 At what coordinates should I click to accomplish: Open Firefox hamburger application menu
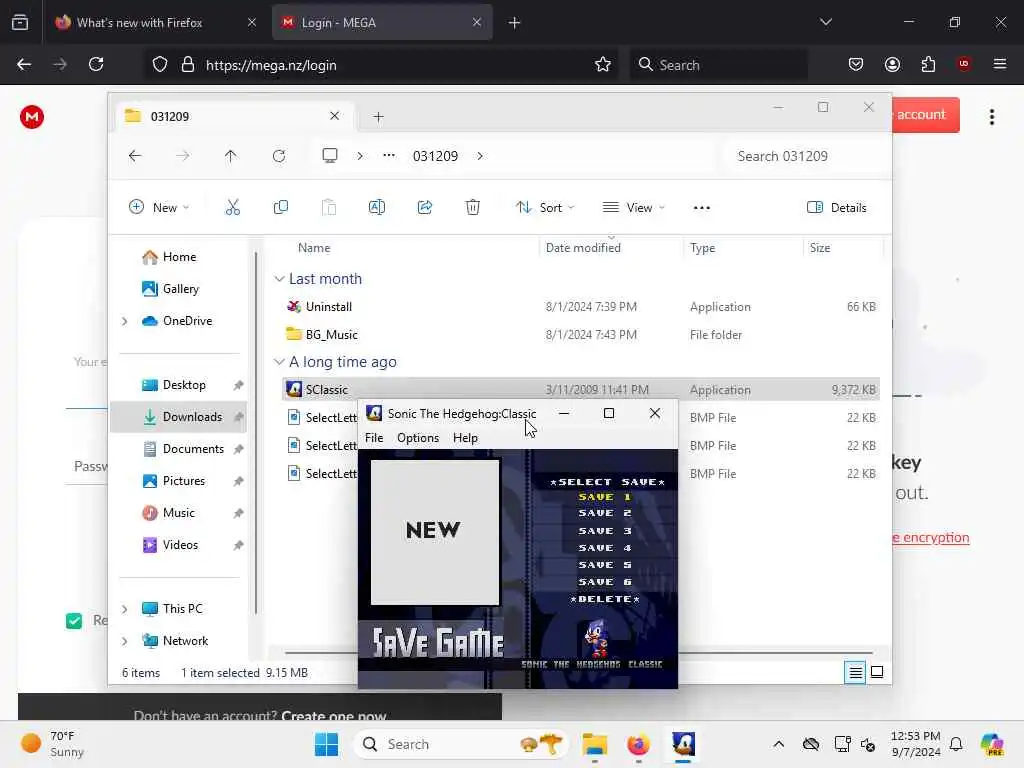pos(999,64)
